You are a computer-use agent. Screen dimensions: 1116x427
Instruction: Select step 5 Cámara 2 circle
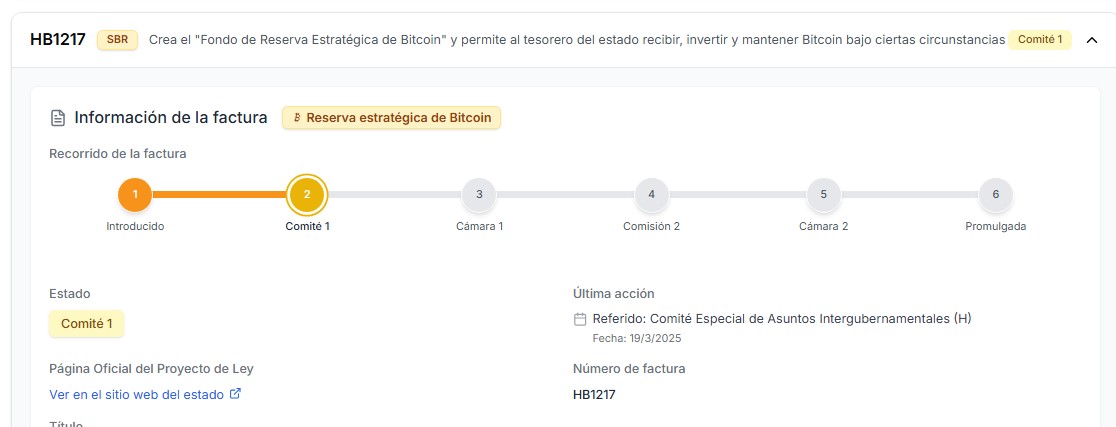(823, 194)
